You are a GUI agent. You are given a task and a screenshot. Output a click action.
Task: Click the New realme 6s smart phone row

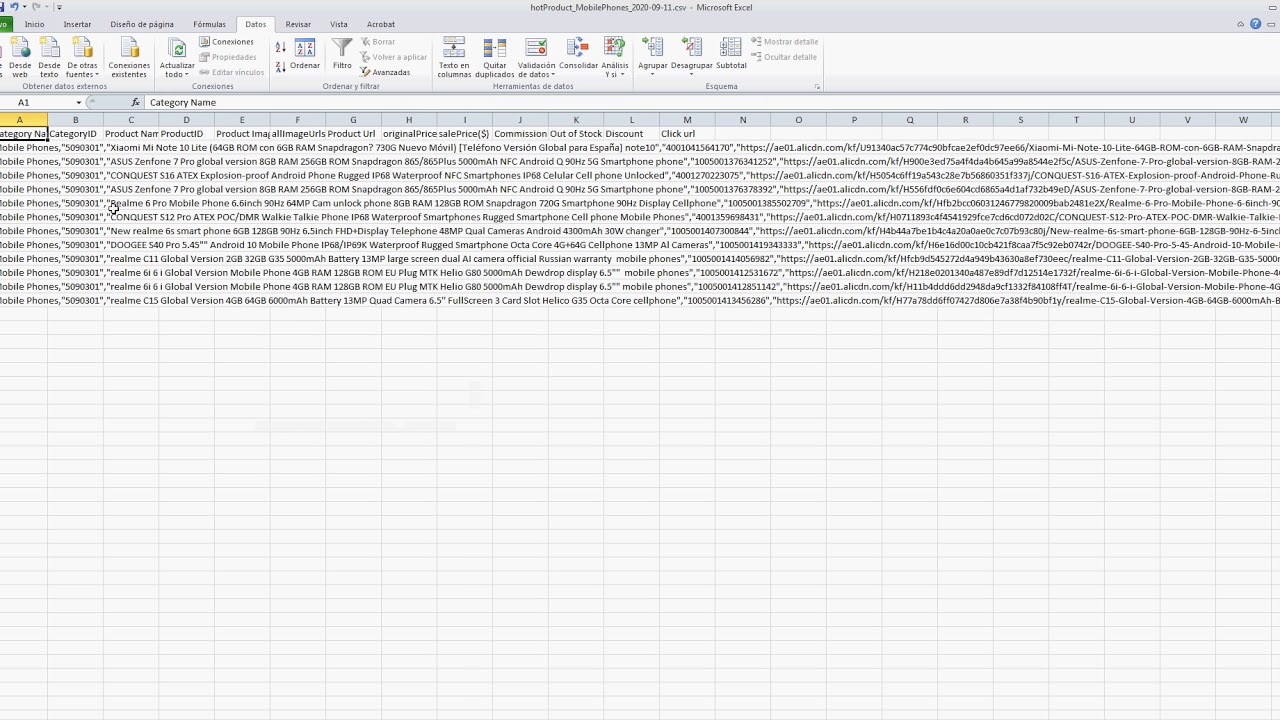640,231
